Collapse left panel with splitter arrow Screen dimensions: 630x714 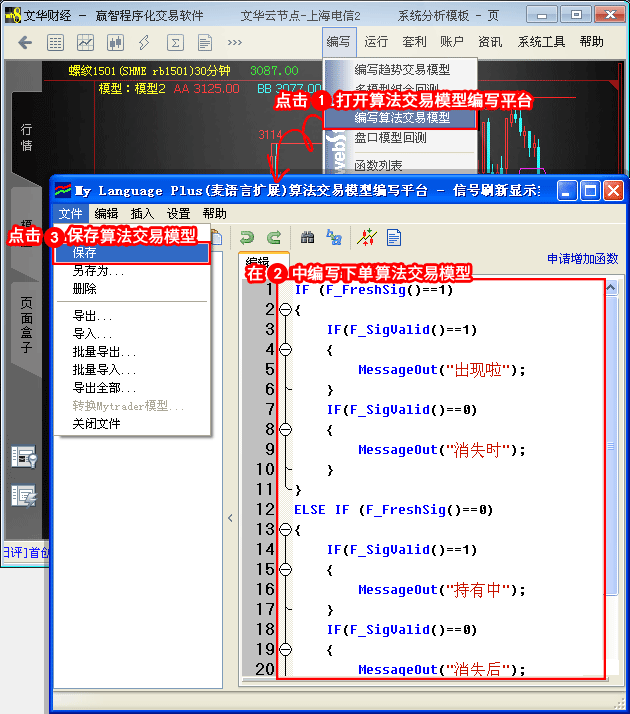(230, 517)
